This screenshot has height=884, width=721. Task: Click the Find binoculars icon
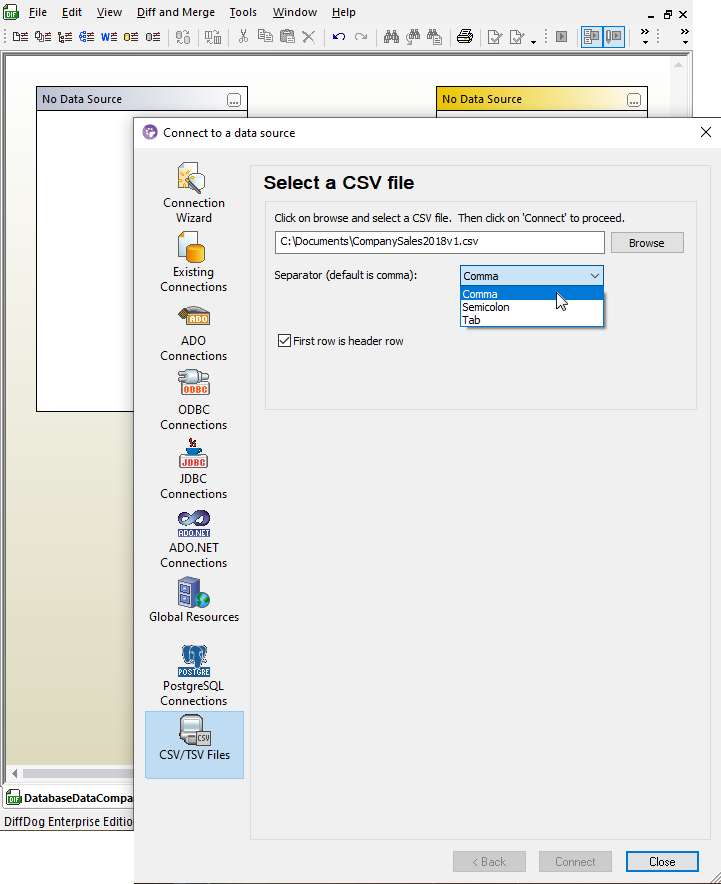391,37
